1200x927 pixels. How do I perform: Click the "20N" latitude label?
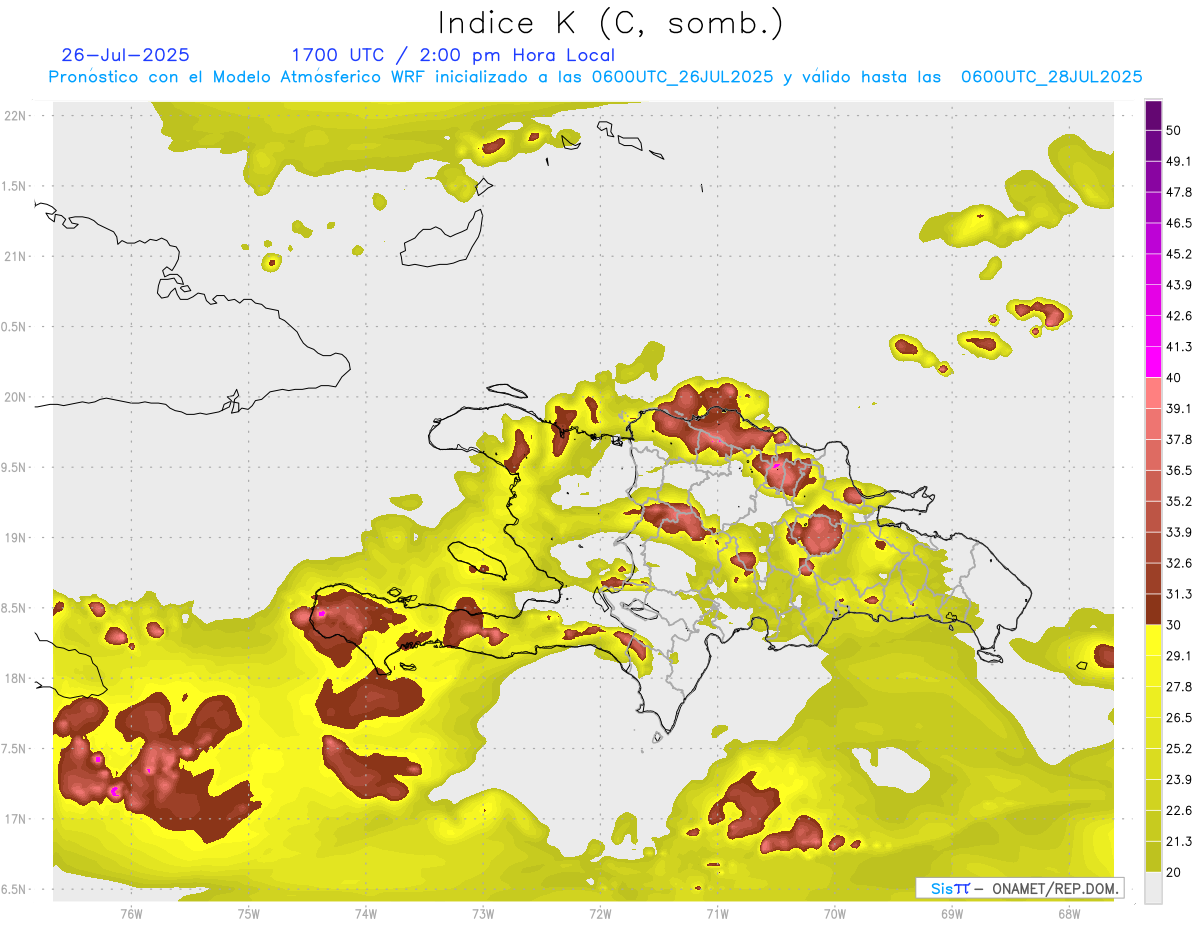[x=16, y=397]
